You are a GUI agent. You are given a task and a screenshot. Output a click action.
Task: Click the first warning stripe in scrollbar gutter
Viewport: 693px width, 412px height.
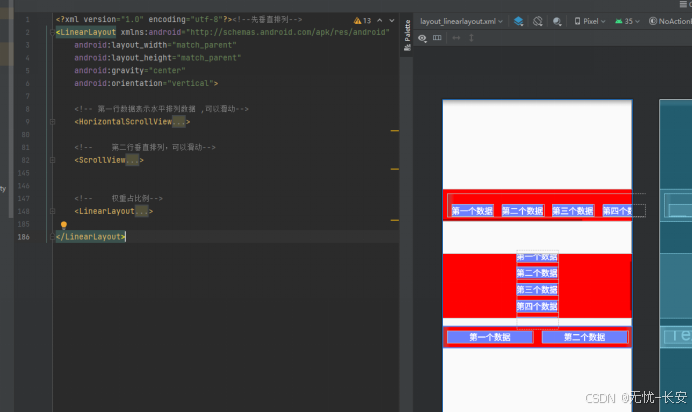tap(395, 131)
